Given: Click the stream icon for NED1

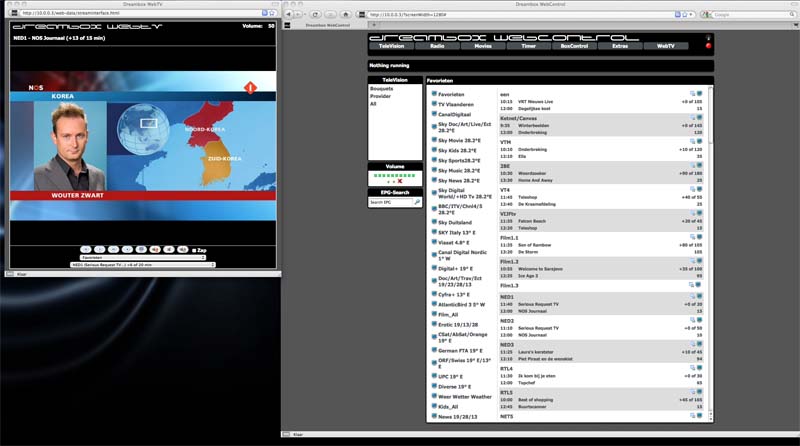Looking at the screenshot, I should pyautogui.click(x=699, y=296).
